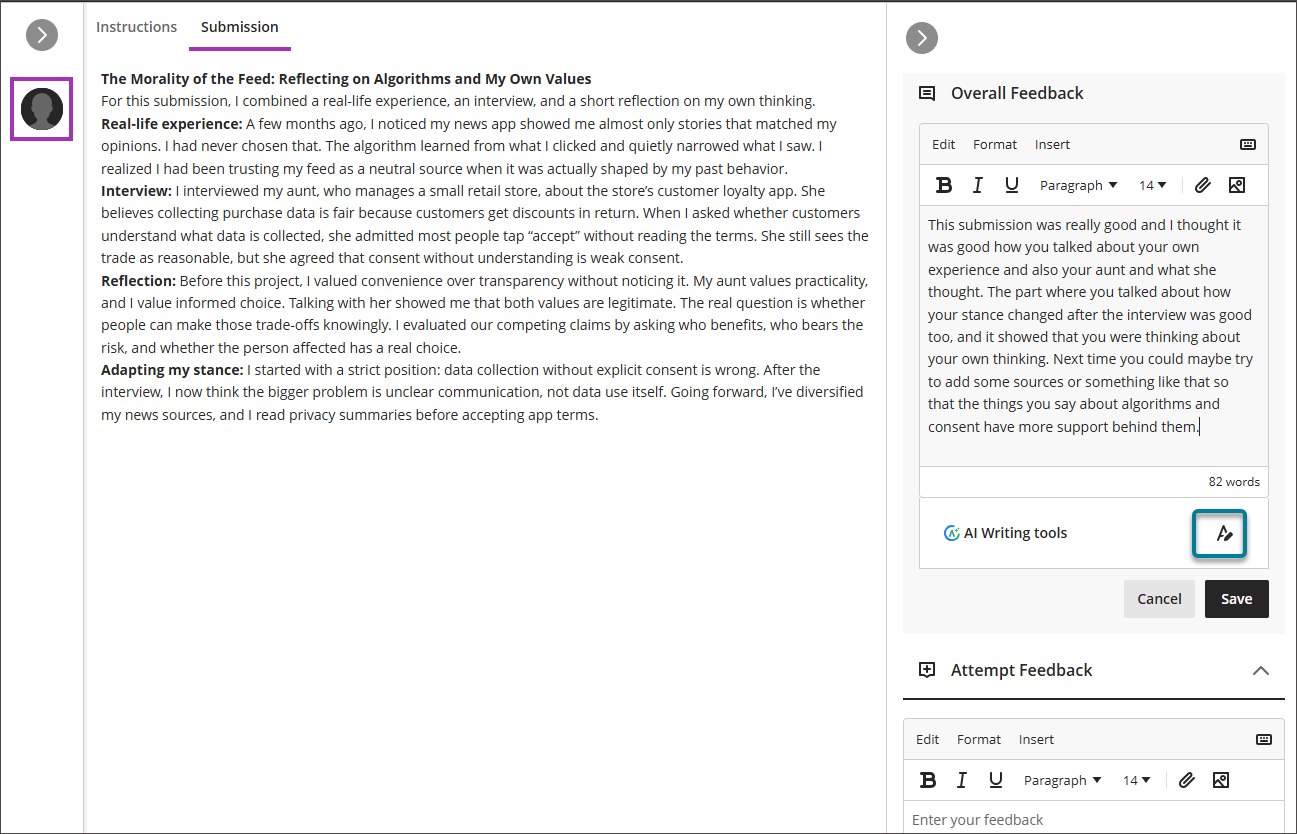This screenshot has height=834, width=1297.
Task: Cancel the overall feedback
Action: pos(1159,599)
